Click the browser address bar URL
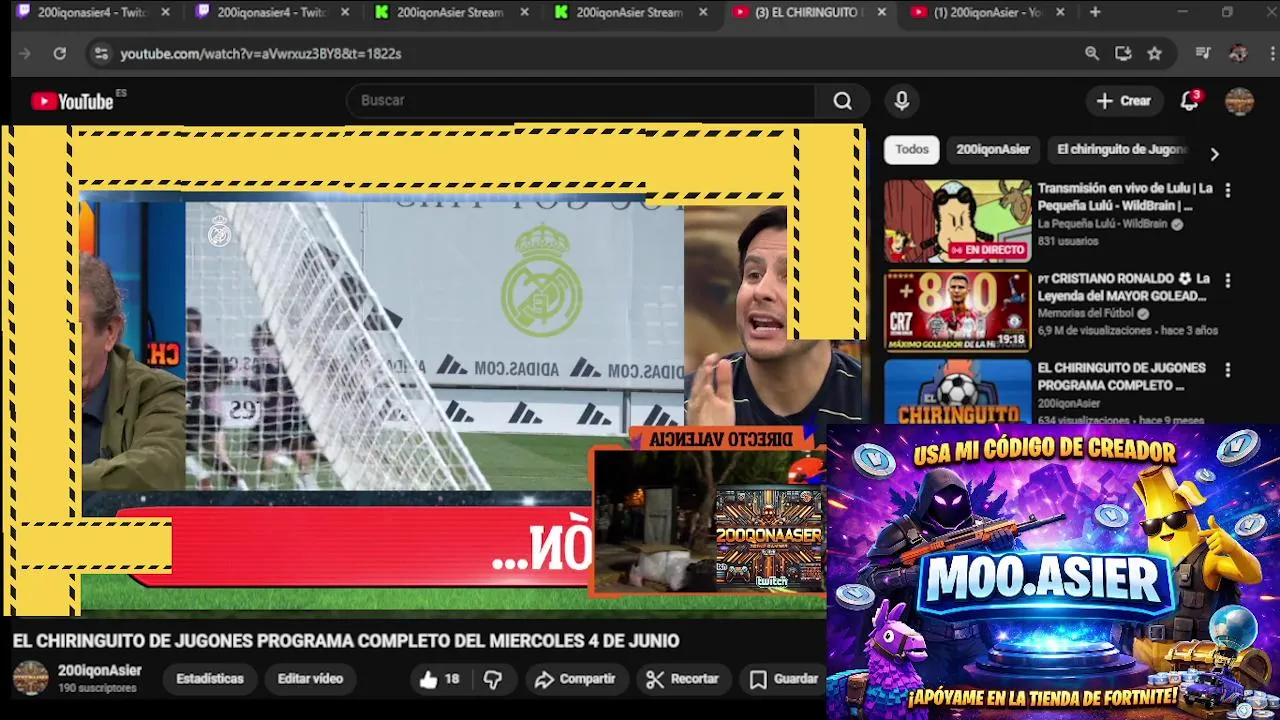Screen dimensions: 1280x720 click(261, 53)
